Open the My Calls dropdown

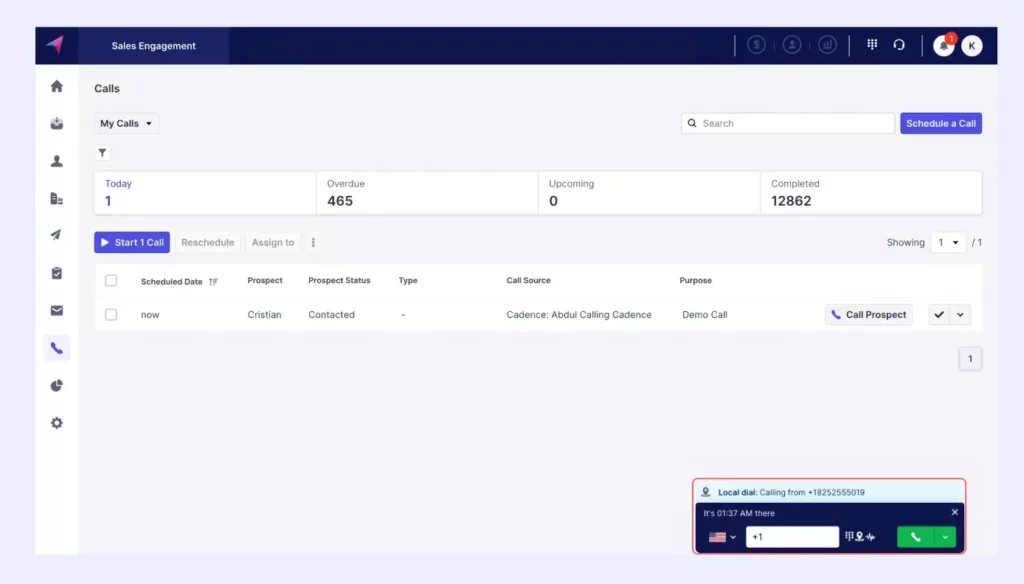[x=126, y=123]
